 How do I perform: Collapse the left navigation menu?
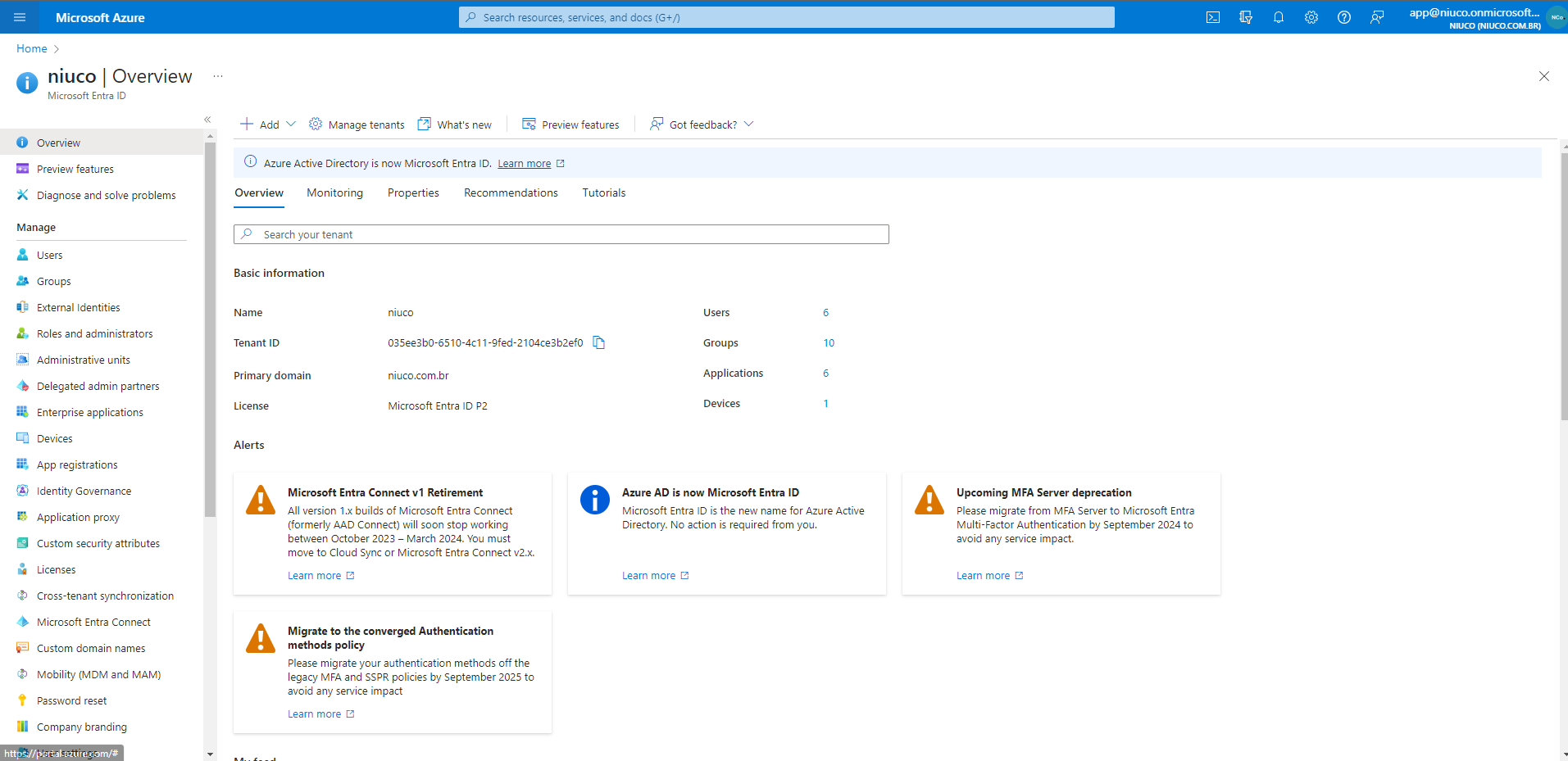click(207, 120)
